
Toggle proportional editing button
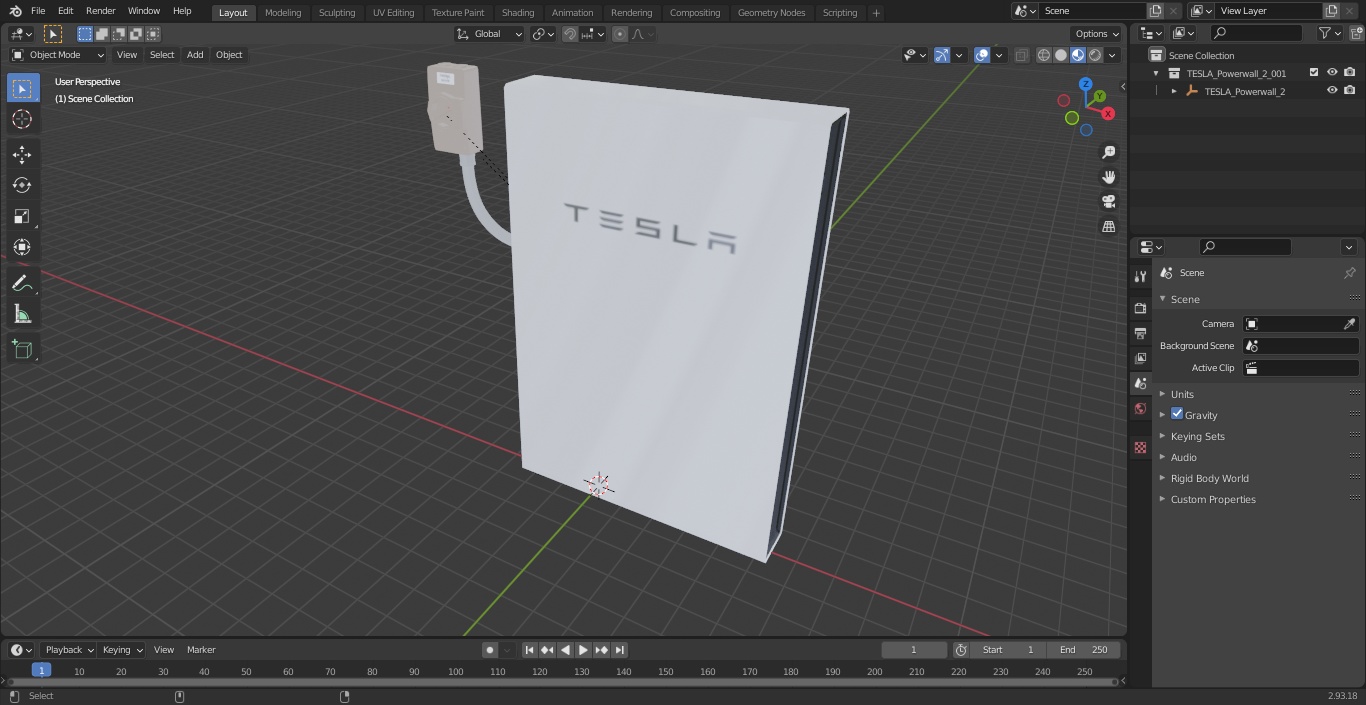click(x=620, y=34)
